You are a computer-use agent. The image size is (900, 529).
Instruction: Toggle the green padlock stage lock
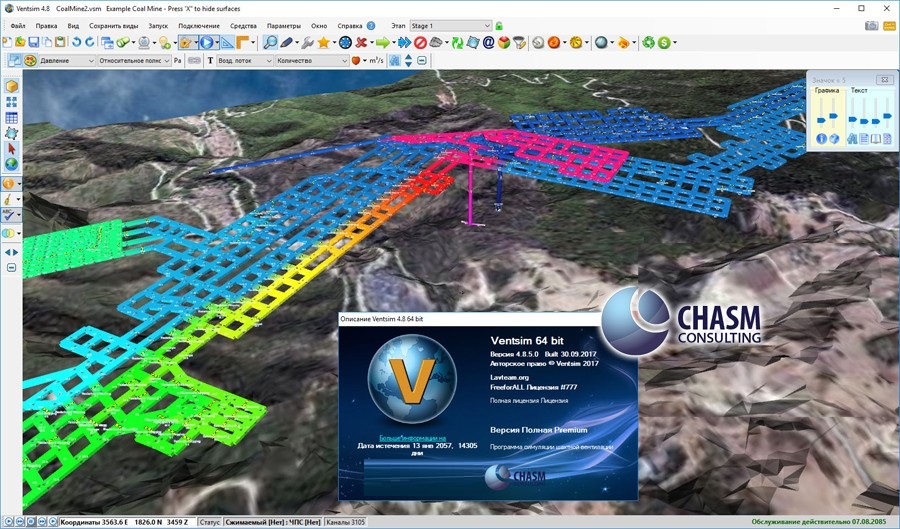click(499, 26)
